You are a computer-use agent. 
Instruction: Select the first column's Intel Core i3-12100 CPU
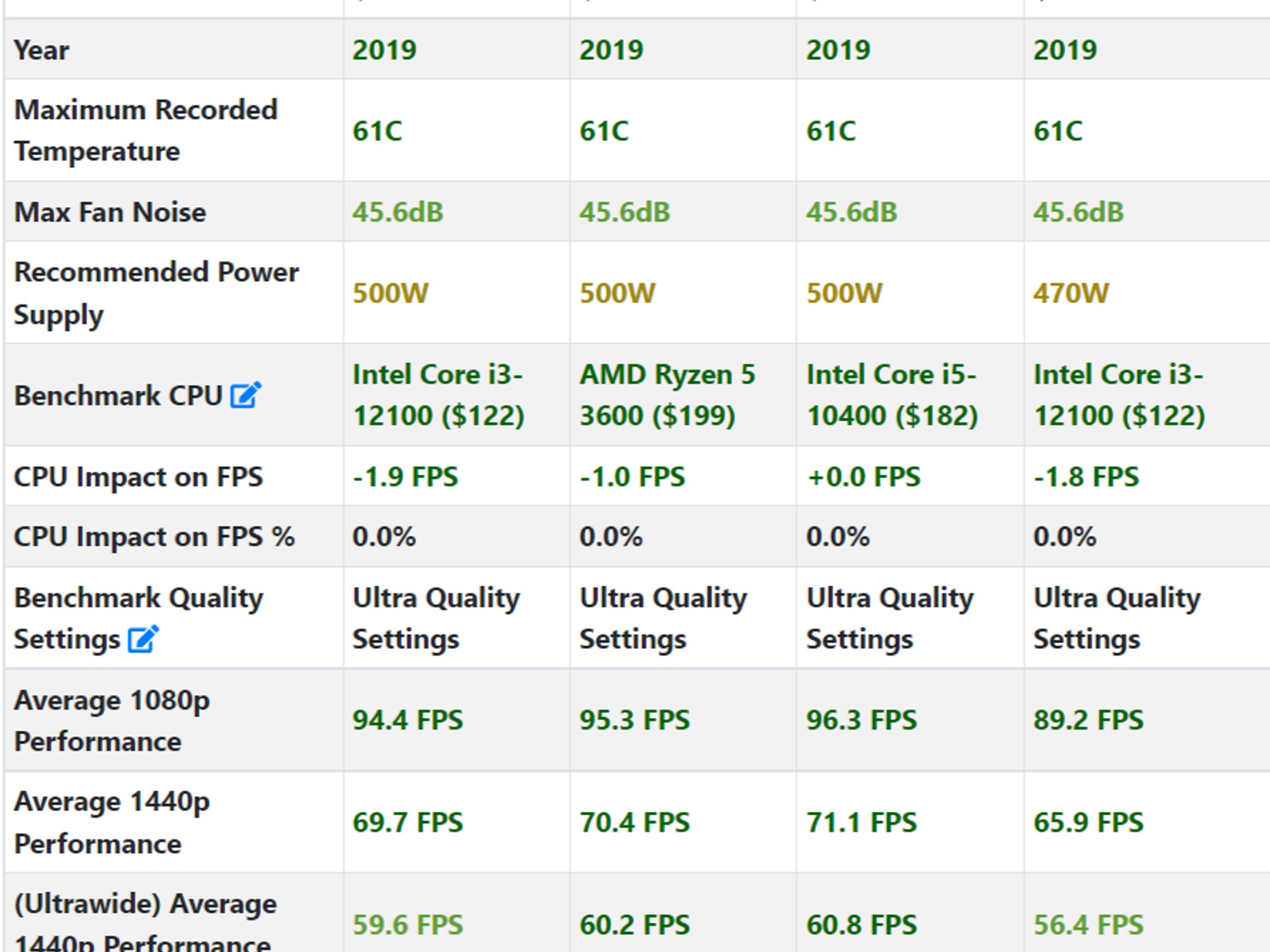438,395
